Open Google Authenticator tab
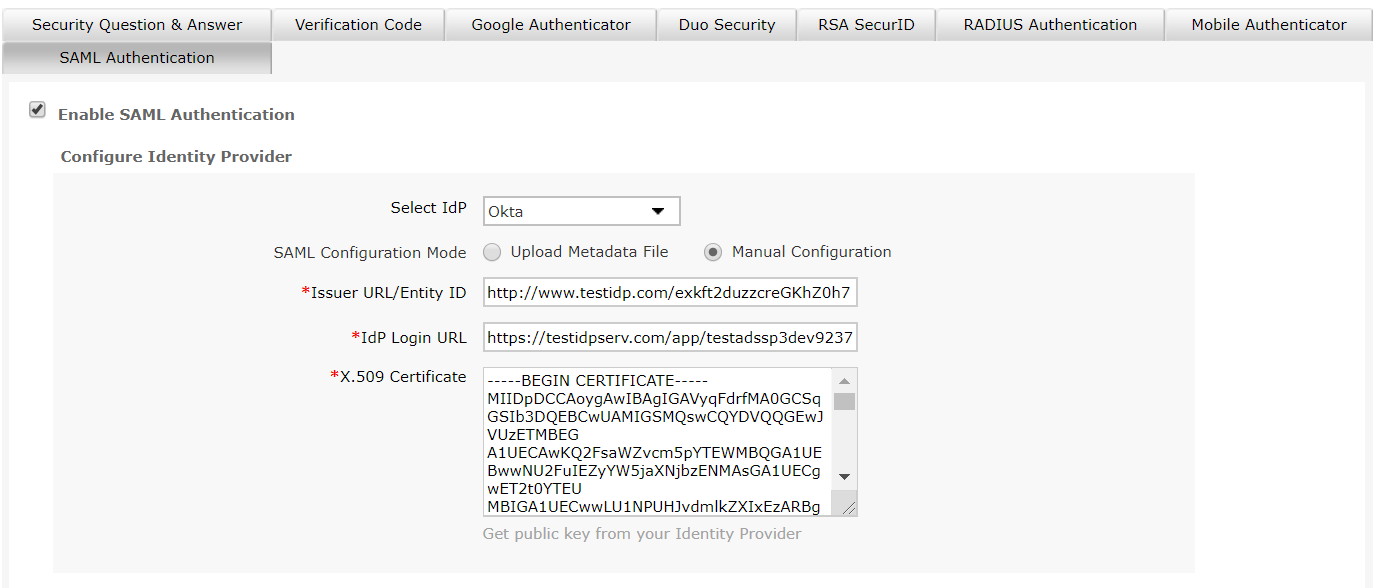The image size is (1382, 588). pyautogui.click(x=551, y=25)
